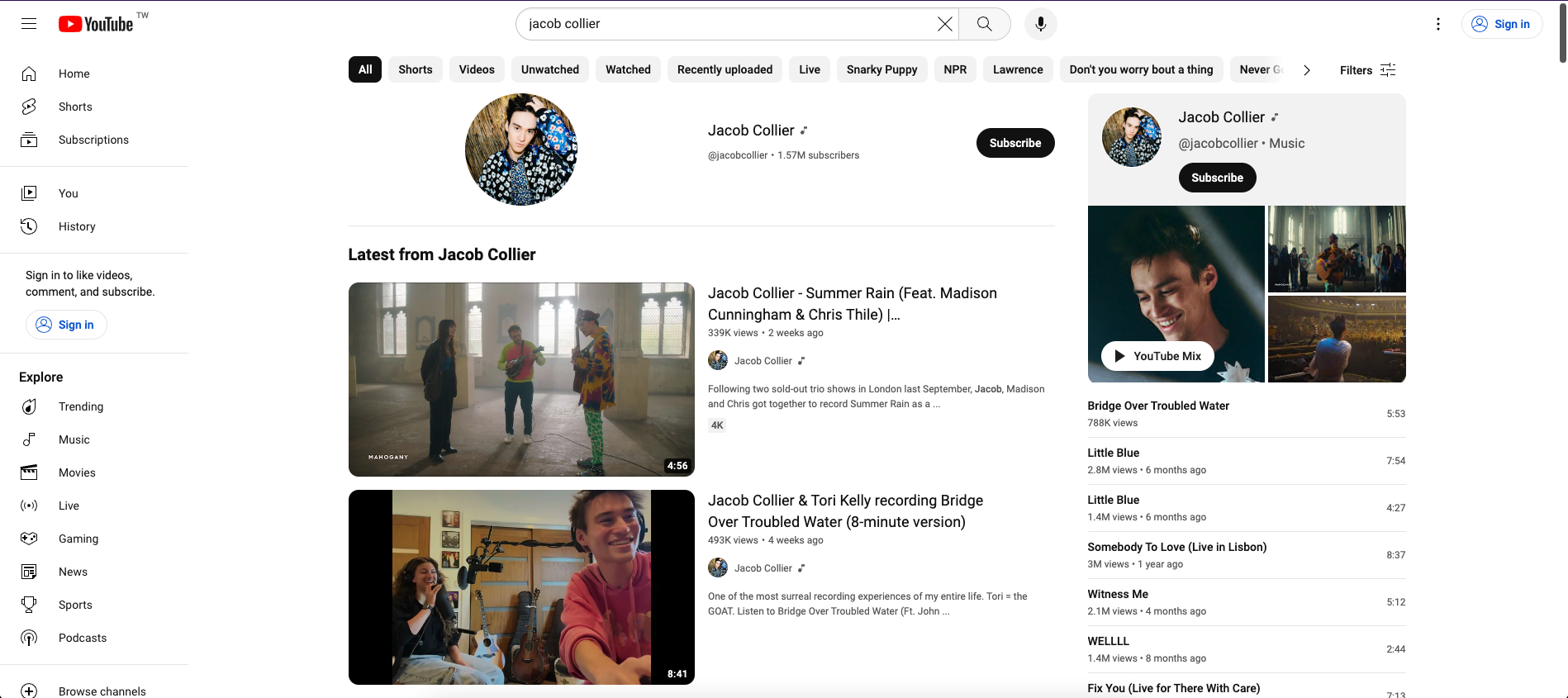Play Little Blue 7:54 track
This screenshot has width=1568, height=698.
(x=1246, y=461)
